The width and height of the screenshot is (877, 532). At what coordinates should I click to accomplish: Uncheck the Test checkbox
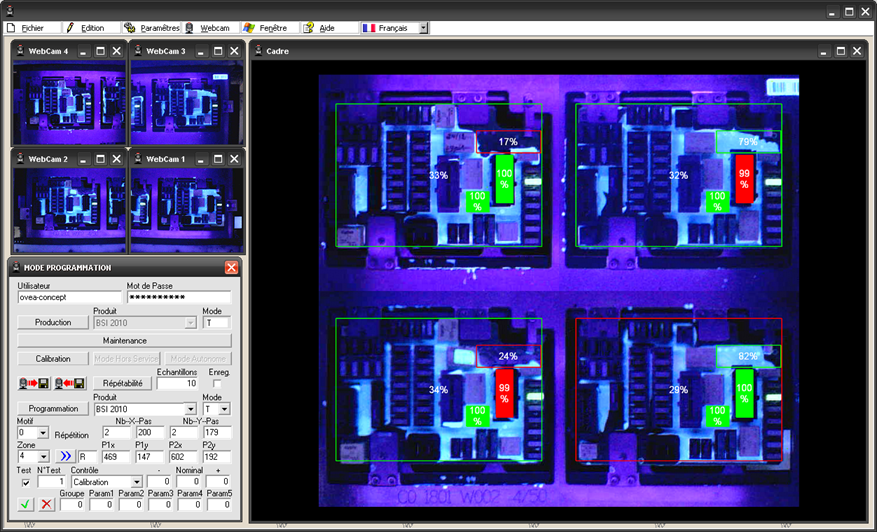[26, 482]
